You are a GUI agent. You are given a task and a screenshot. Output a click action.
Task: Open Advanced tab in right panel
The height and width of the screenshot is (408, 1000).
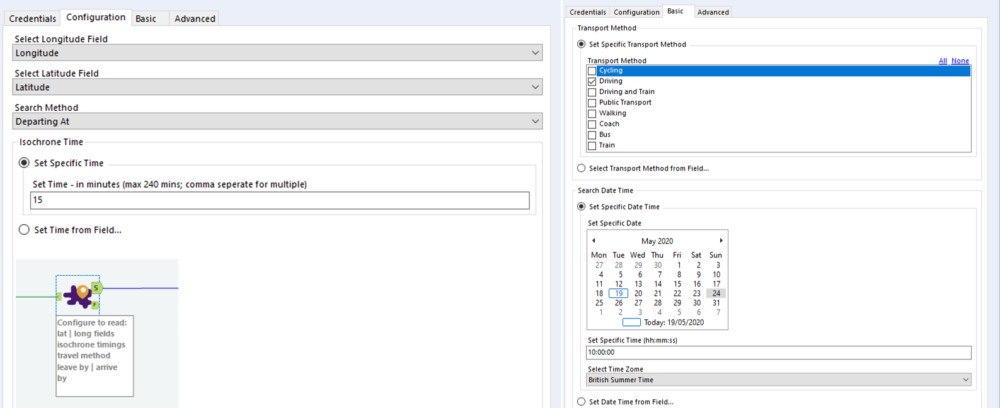pos(712,12)
